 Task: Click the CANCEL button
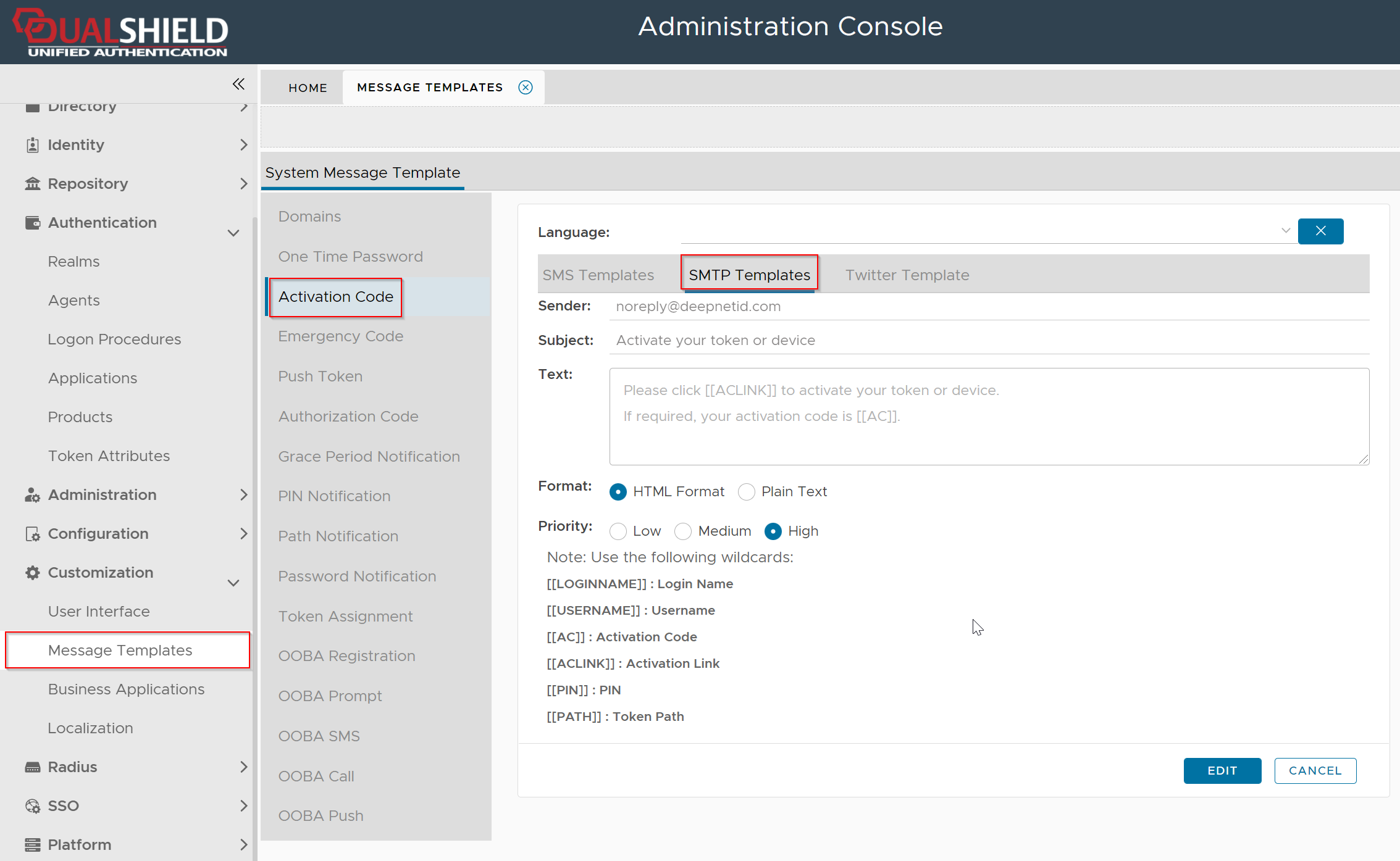click(x=1315, y=771)
